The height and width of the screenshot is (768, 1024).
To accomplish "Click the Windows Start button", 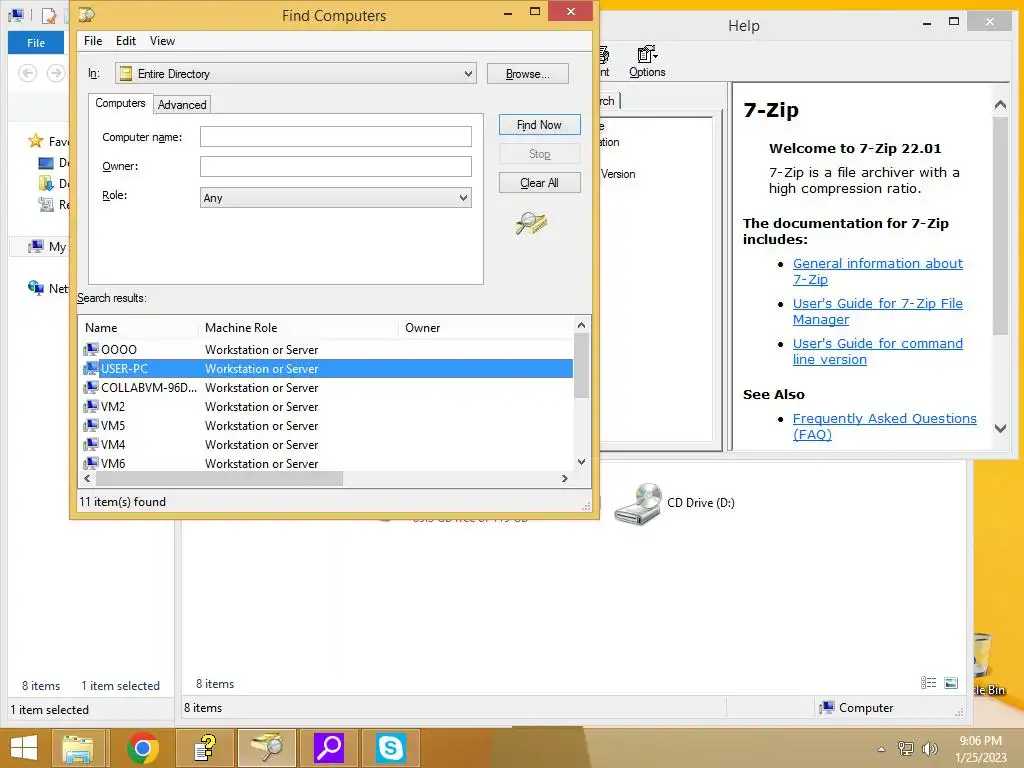I will [24, 748].
